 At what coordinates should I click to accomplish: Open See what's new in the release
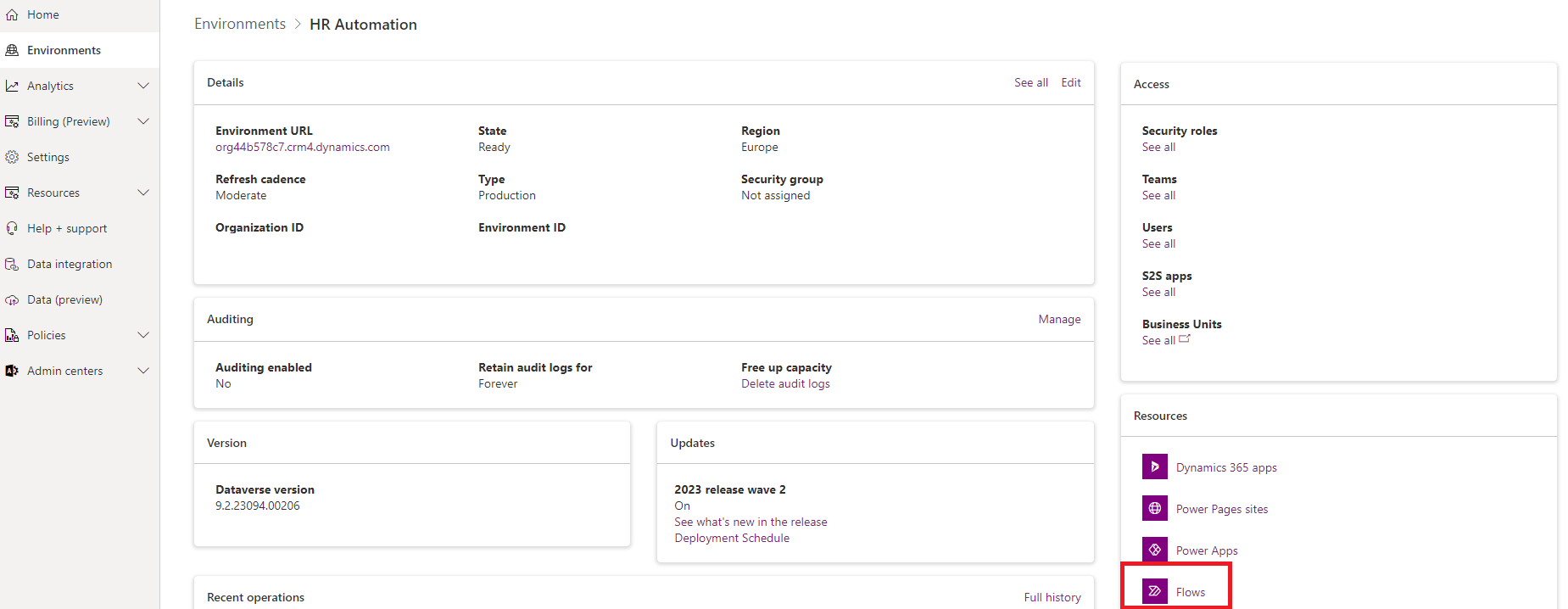coord(751,522)
